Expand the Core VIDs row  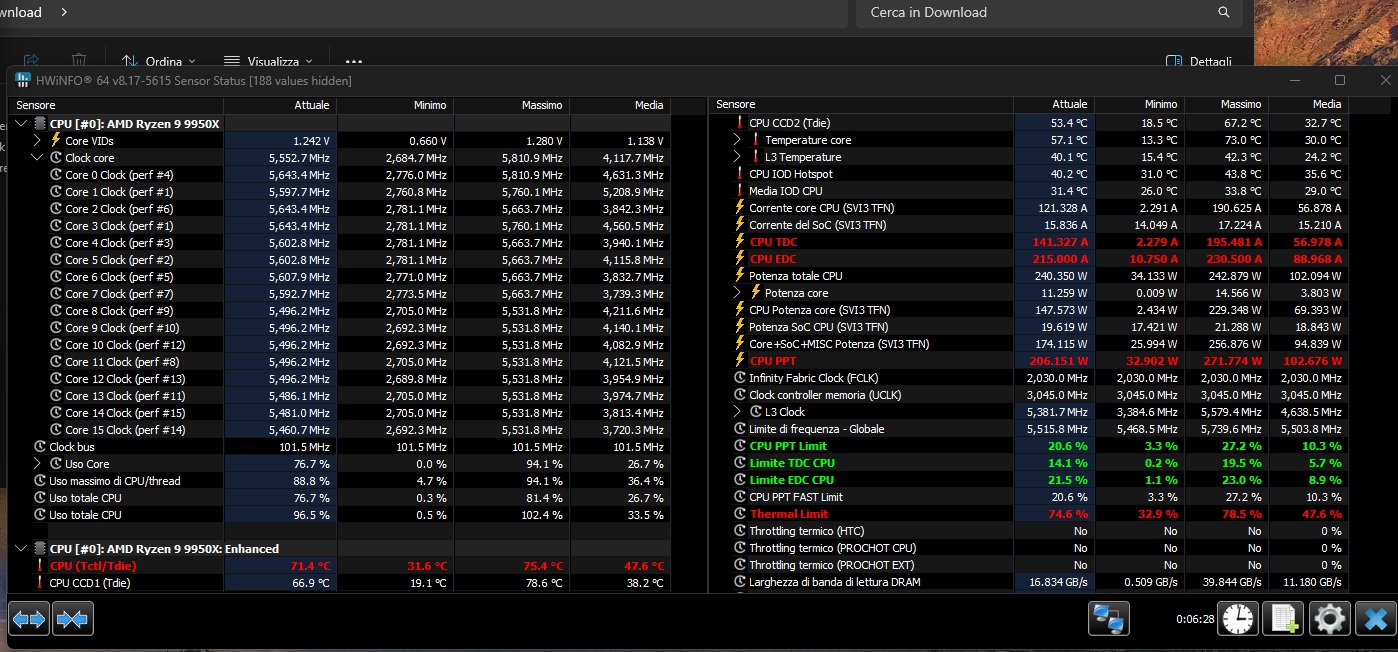[38, 141]
